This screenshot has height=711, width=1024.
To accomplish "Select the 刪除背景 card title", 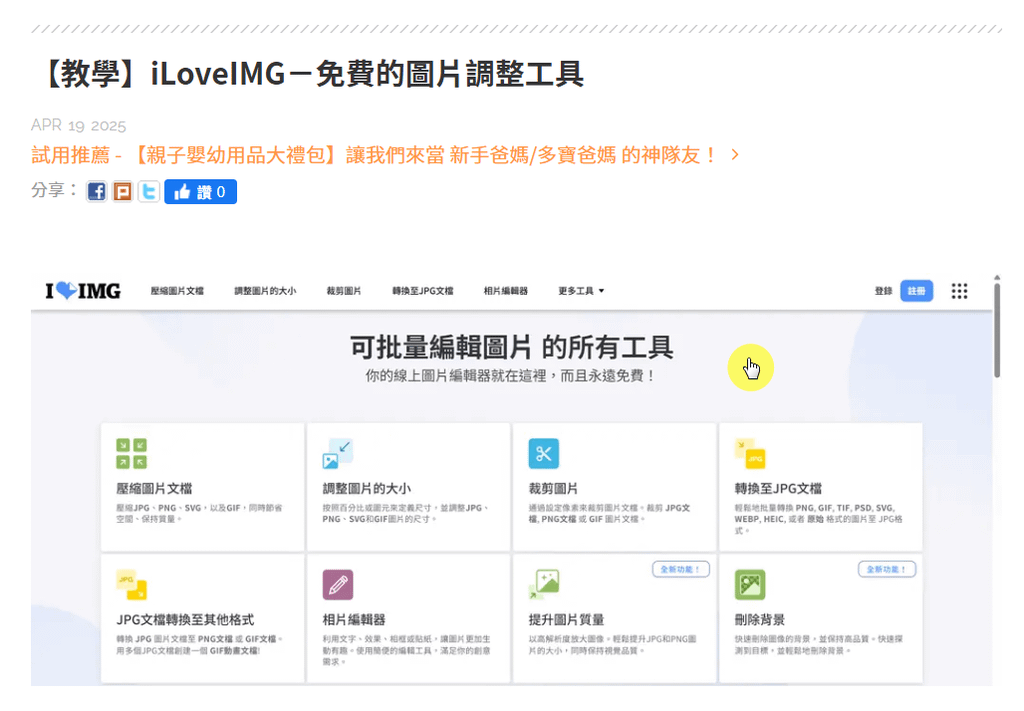I will [x=760, y=620].
